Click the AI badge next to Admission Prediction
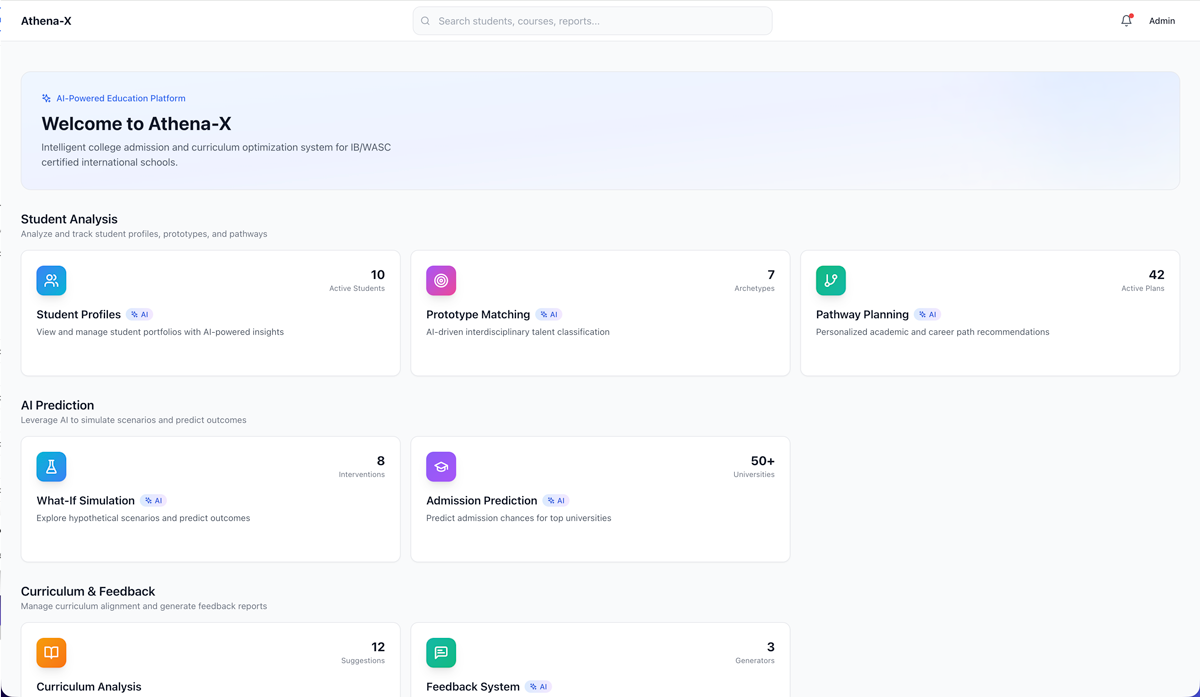The width and height of the screenshot is (1200, 697). coord(556,500)
